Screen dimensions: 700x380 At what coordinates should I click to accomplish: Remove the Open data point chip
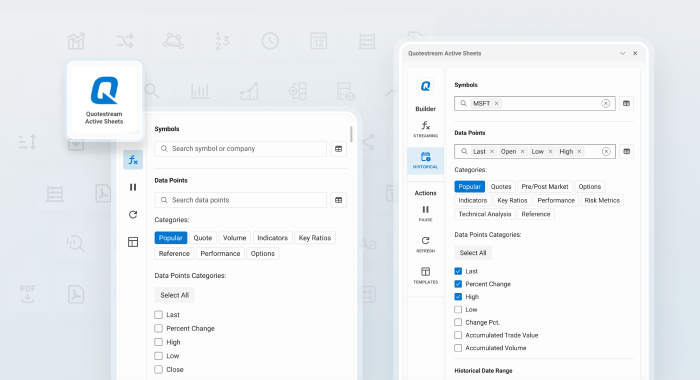tap(522, 151)
